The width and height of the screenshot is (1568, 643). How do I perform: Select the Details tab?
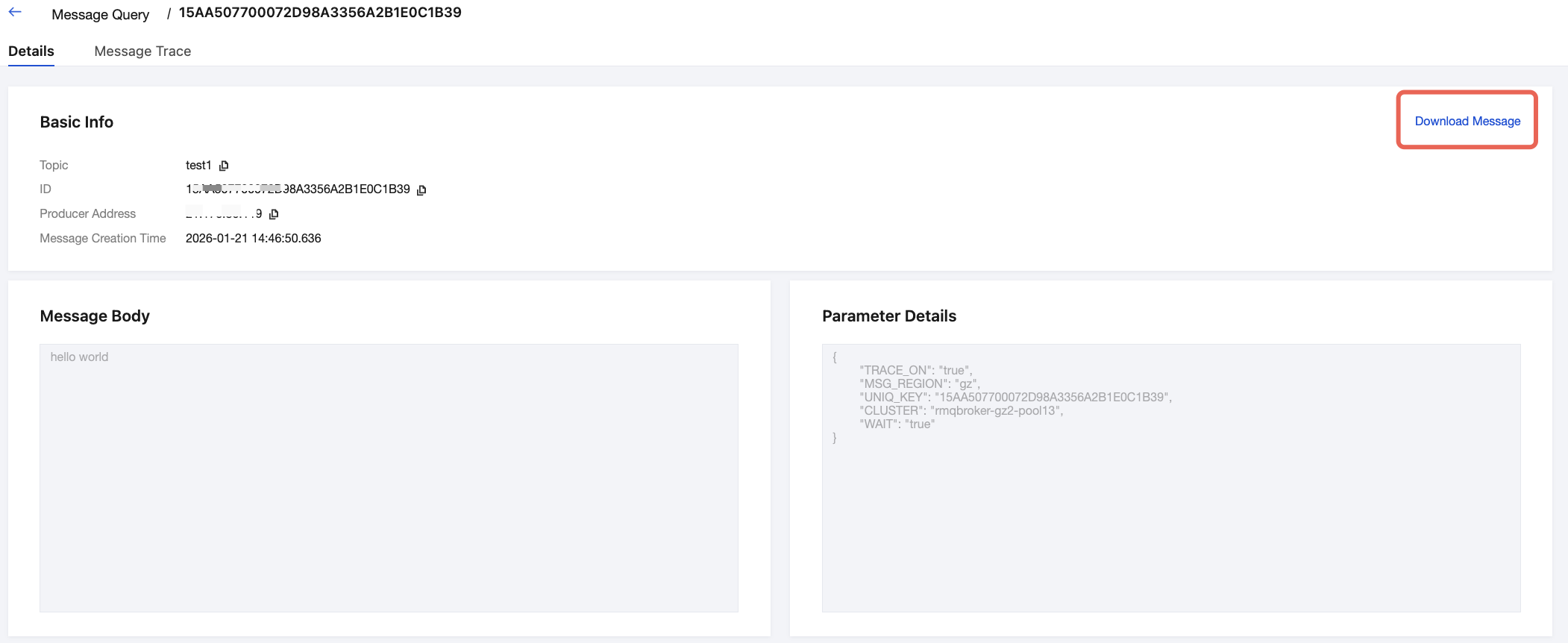point(31,51)
